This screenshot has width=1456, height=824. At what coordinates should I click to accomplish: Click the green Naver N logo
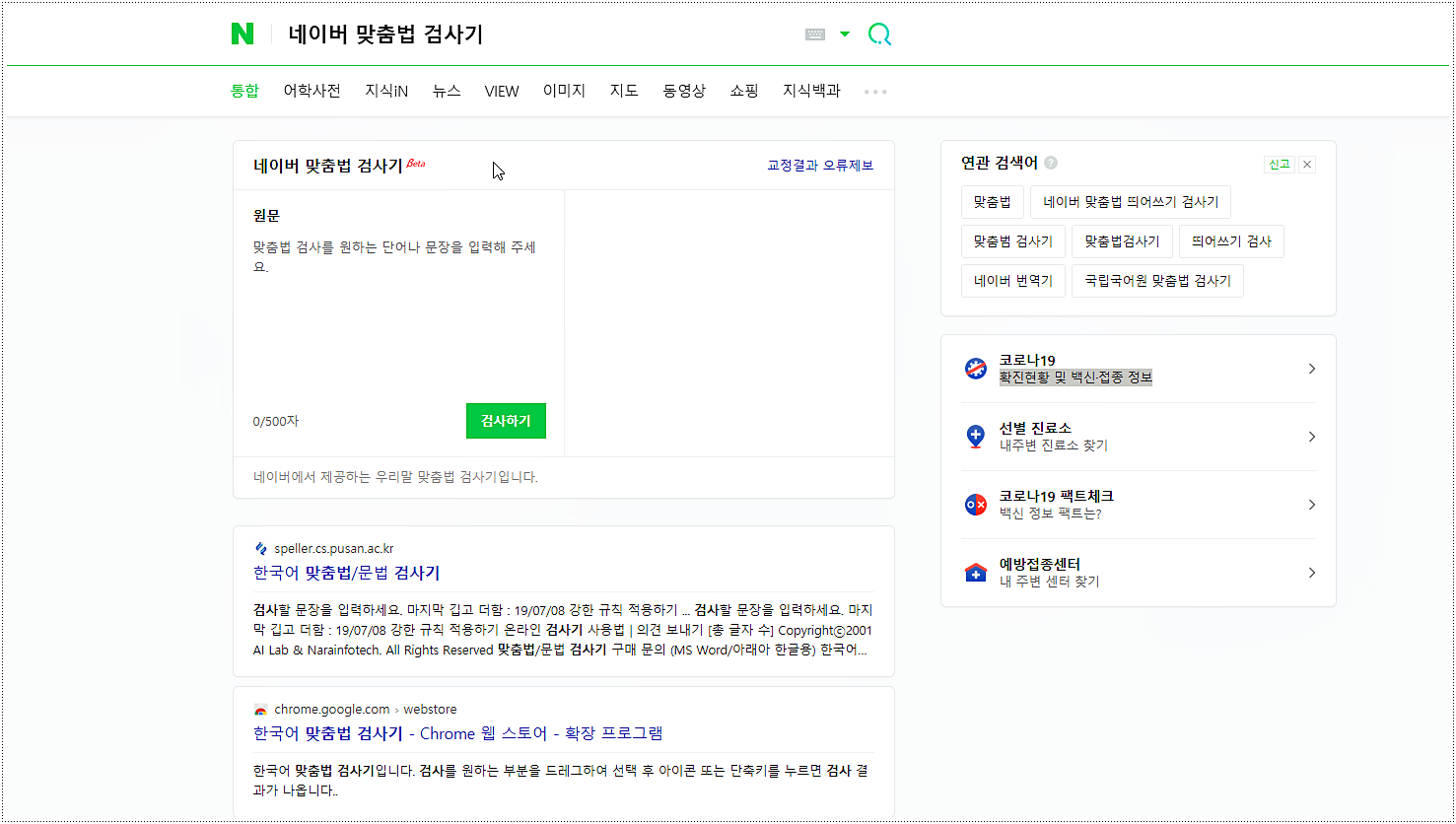pos(243,34)
